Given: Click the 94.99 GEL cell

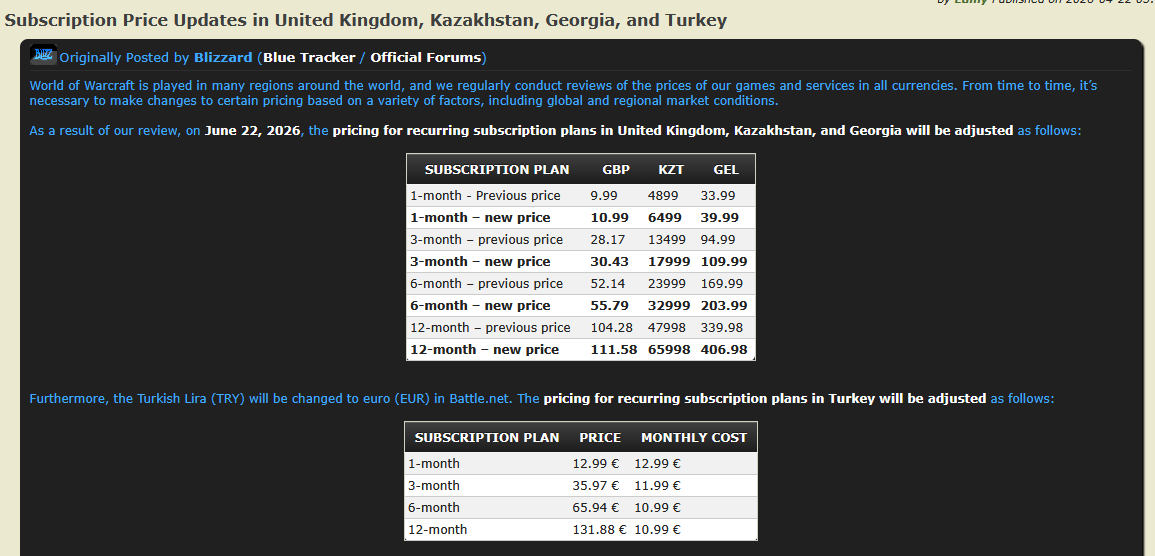Looking at the screenshot, I should coord(718,240).
